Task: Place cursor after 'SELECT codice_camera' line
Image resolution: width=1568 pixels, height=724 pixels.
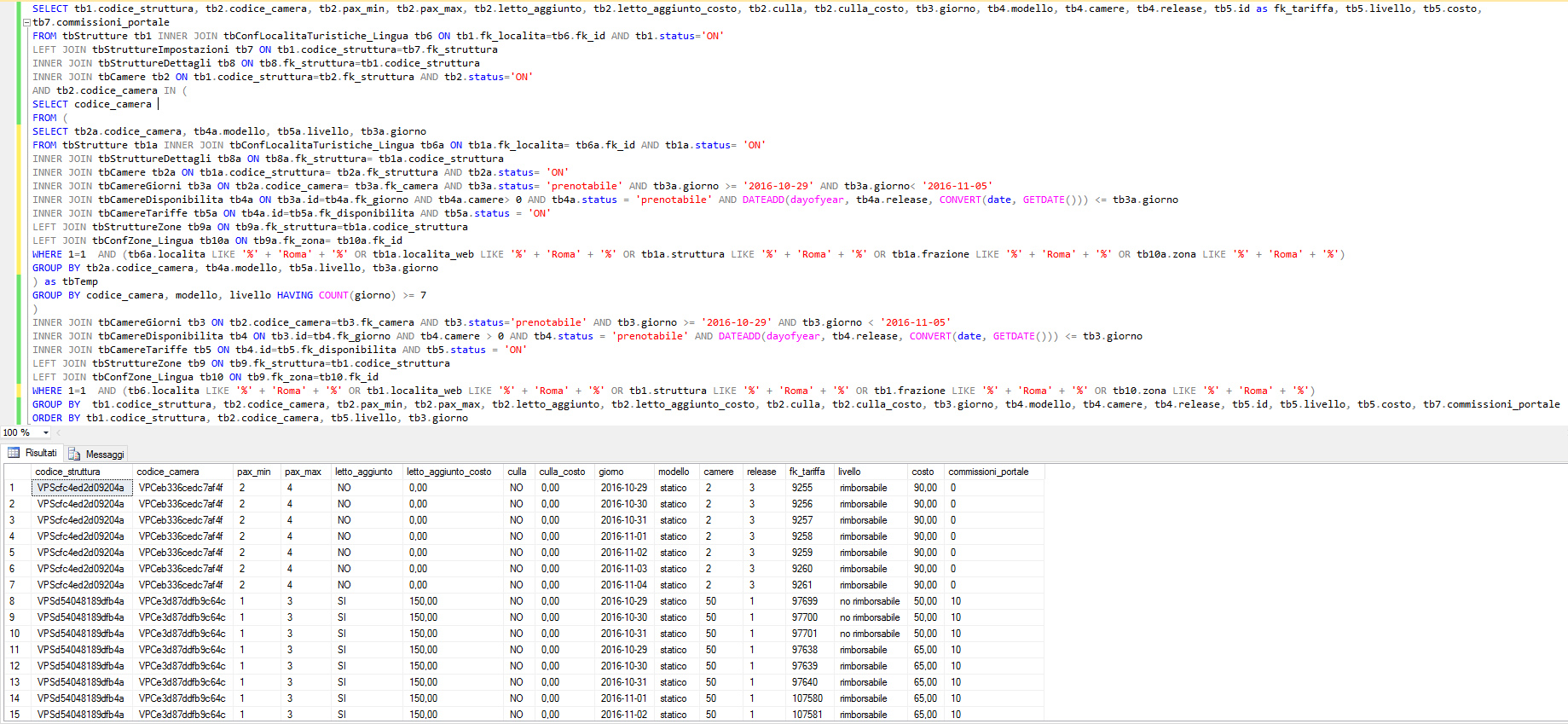Action: coord(157,104)
